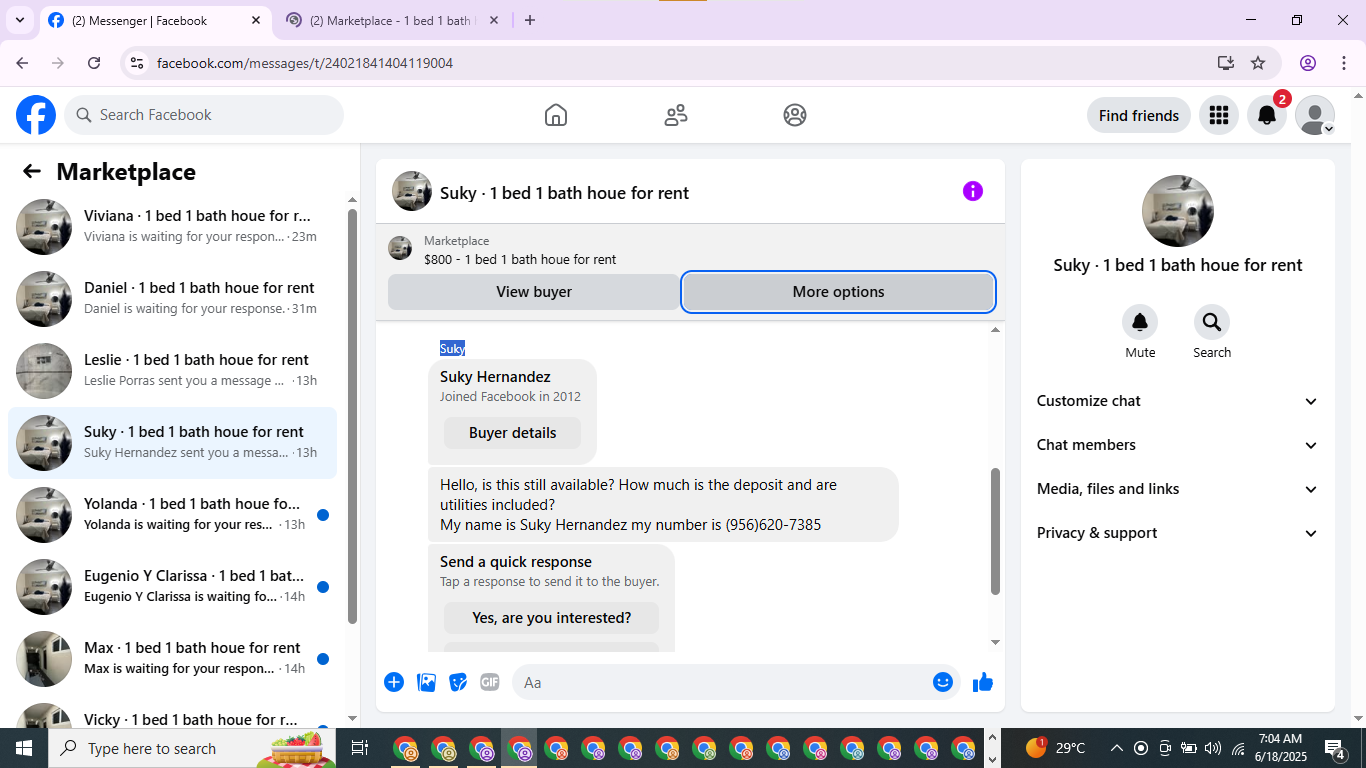Open the Daniel conversation

coord(173,299)
